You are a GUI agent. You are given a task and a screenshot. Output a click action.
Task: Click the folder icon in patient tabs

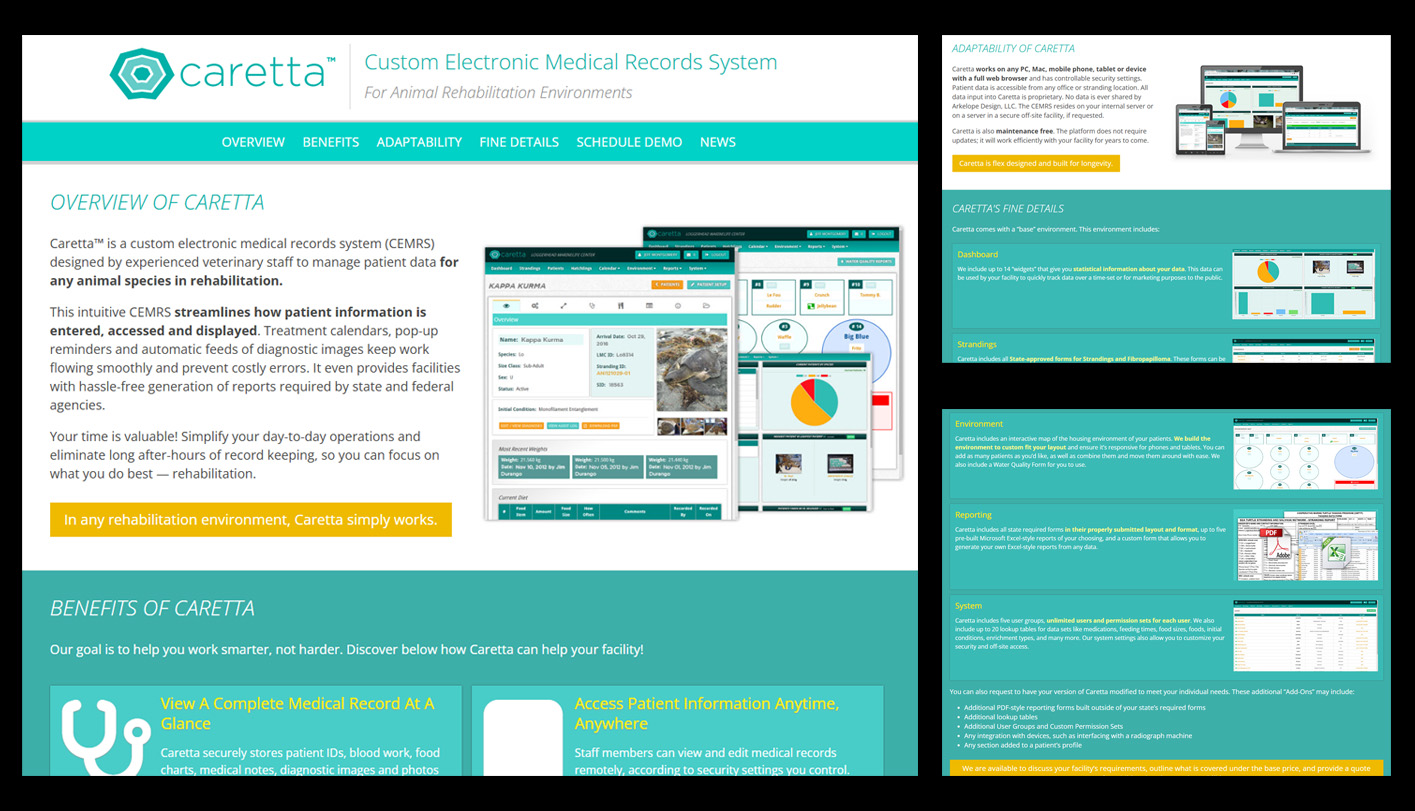(706, 306)
